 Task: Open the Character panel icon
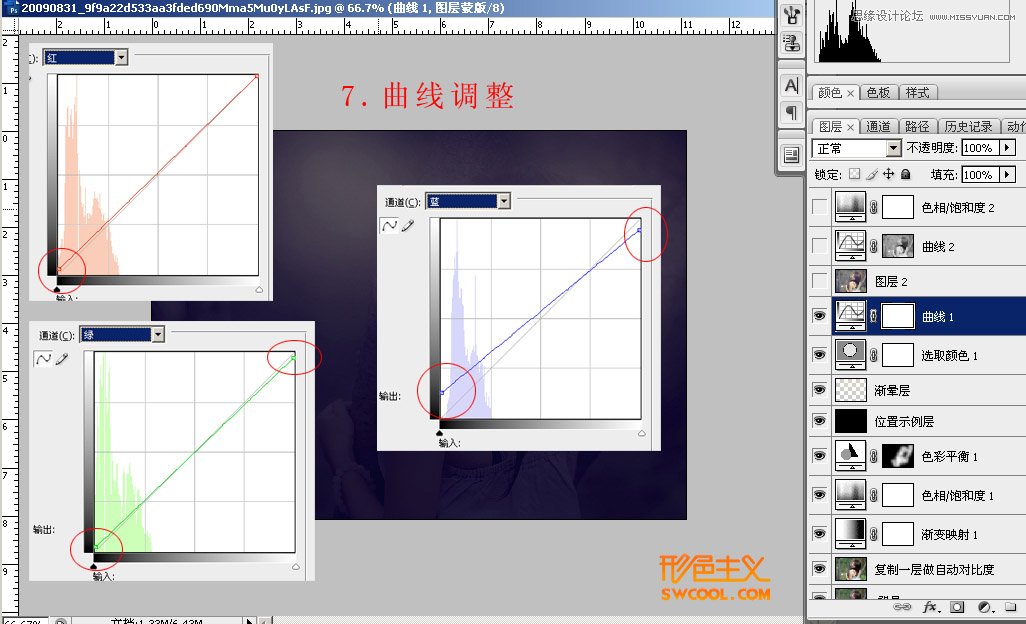[x=792, y=86]
